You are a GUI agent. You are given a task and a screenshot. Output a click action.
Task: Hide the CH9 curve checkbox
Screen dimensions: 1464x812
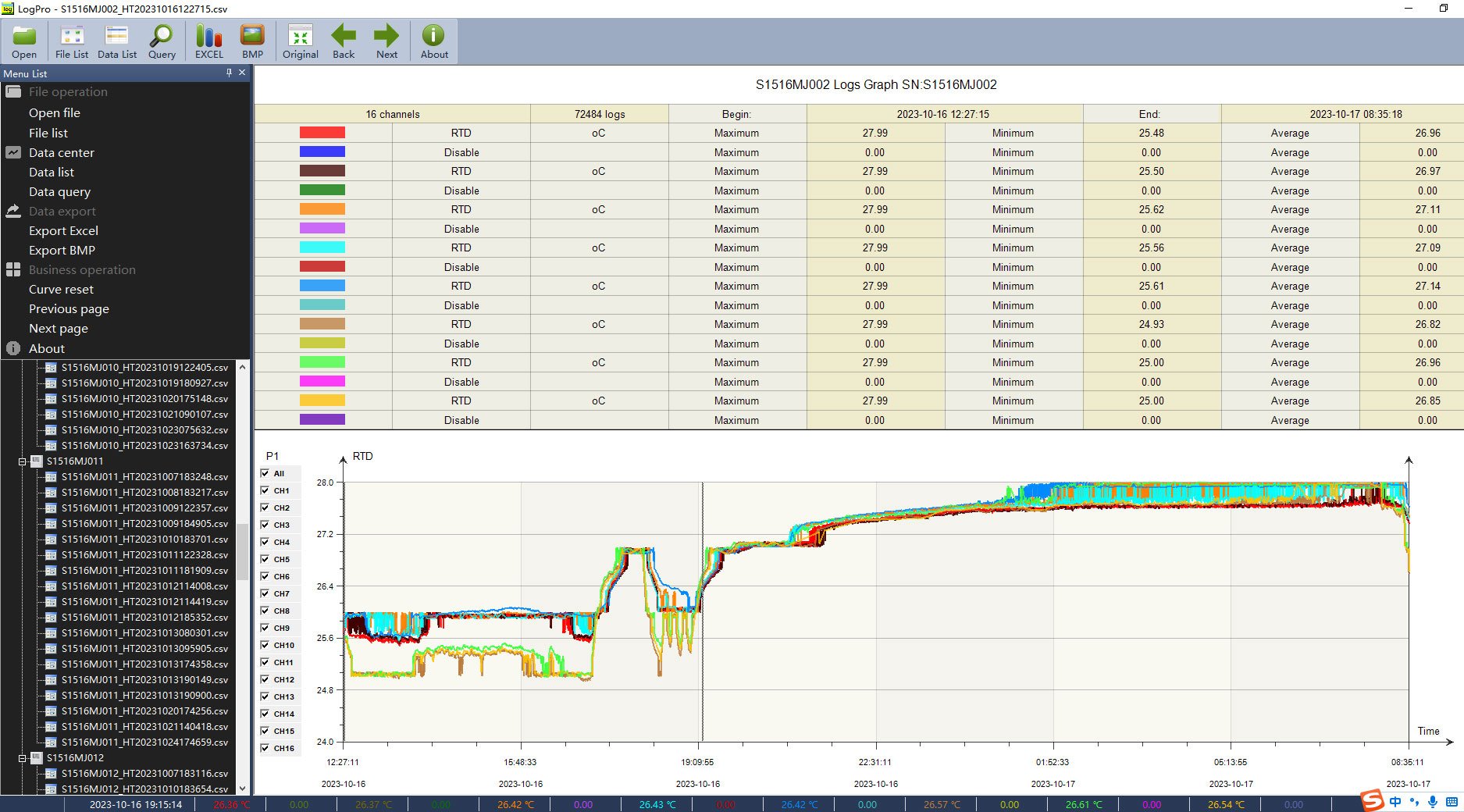[x=265, y=628]
